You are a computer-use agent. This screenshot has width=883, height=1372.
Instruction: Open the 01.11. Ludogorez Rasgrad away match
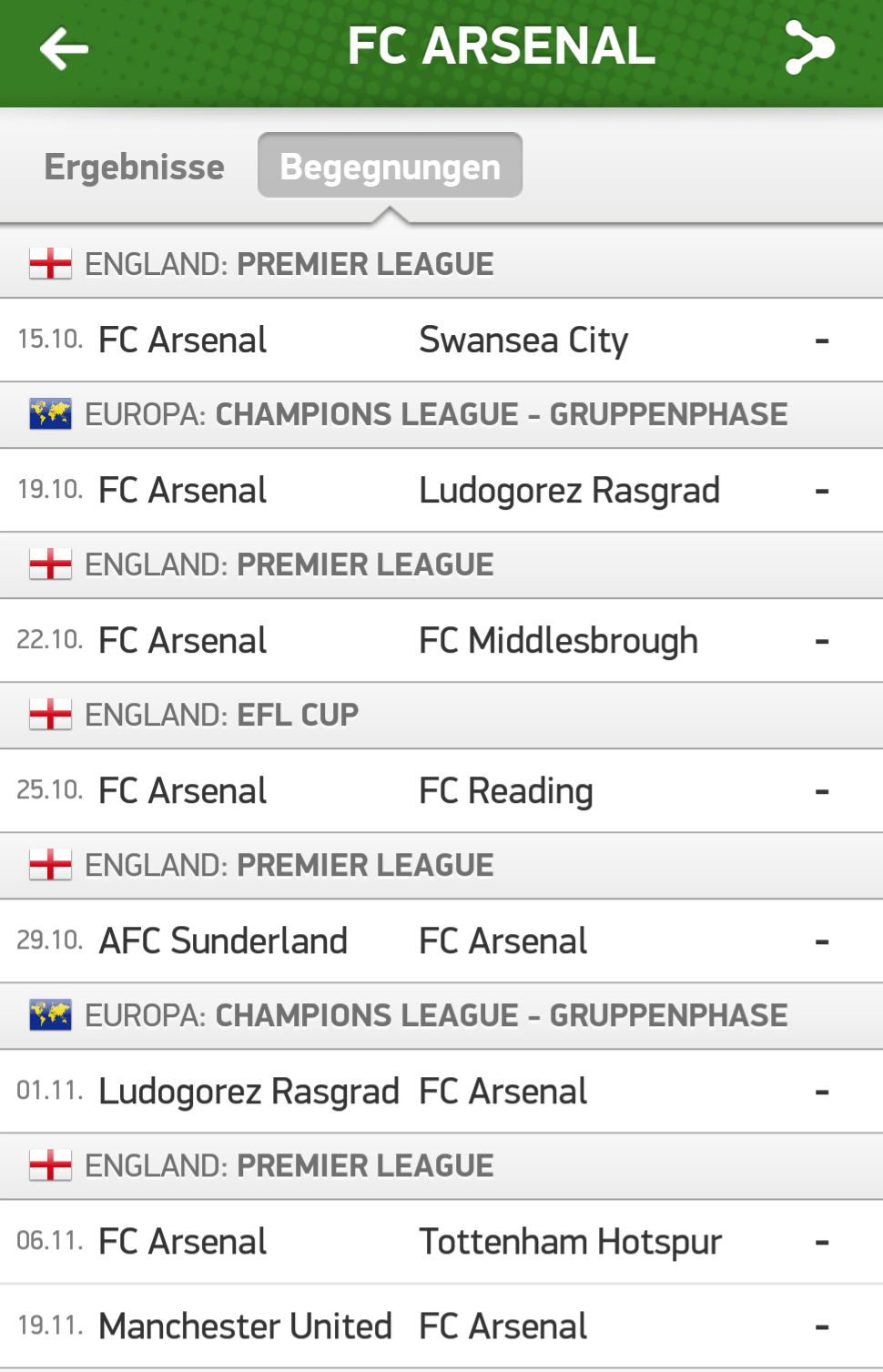coord(441,1092)
